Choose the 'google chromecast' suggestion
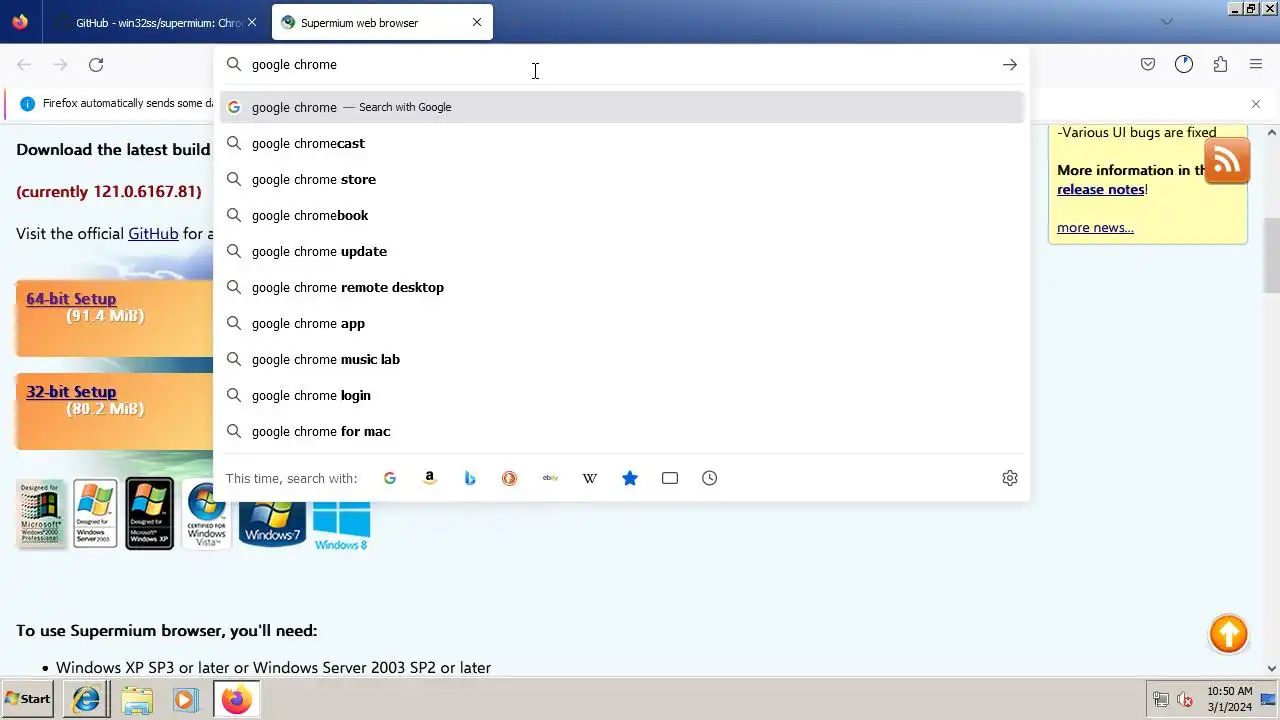The image size is (1280, 720). (621, 143)
